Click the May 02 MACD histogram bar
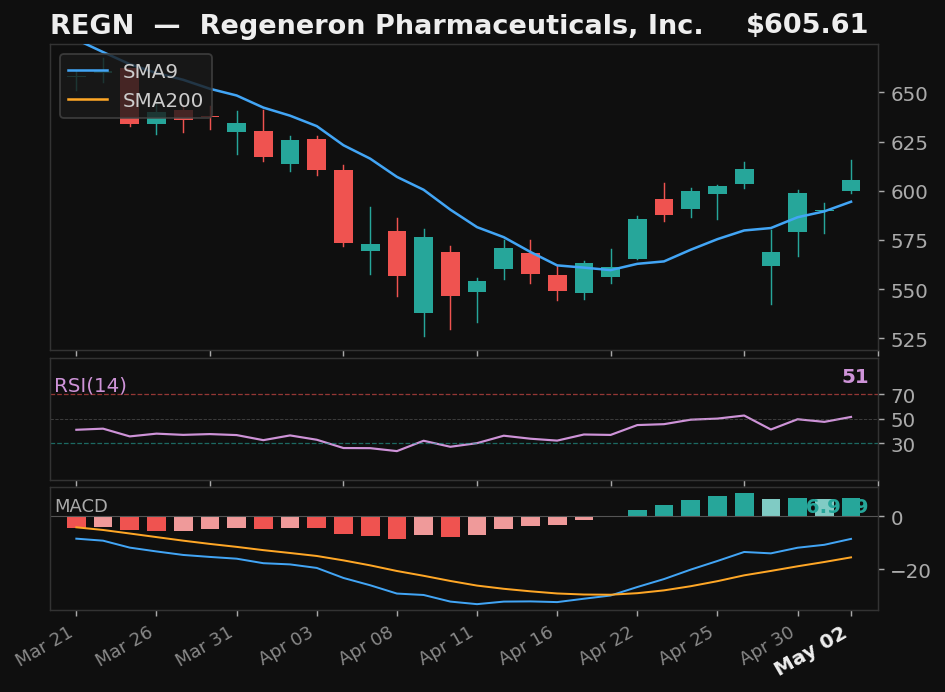The height and width of the screenshot is (692, 945). click(x=851, y=508)
